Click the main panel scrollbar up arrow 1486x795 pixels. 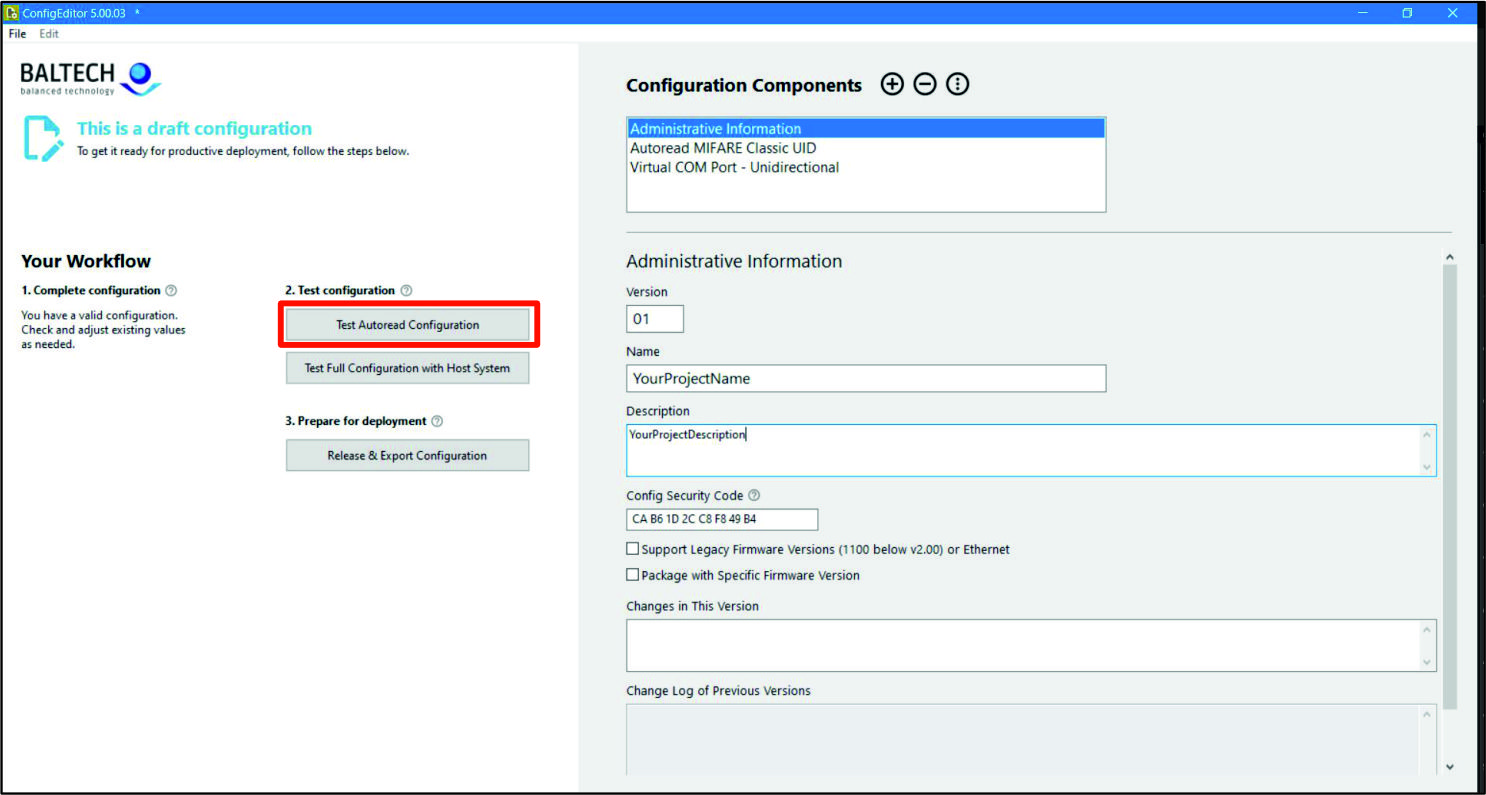[x=1450, y=257]
